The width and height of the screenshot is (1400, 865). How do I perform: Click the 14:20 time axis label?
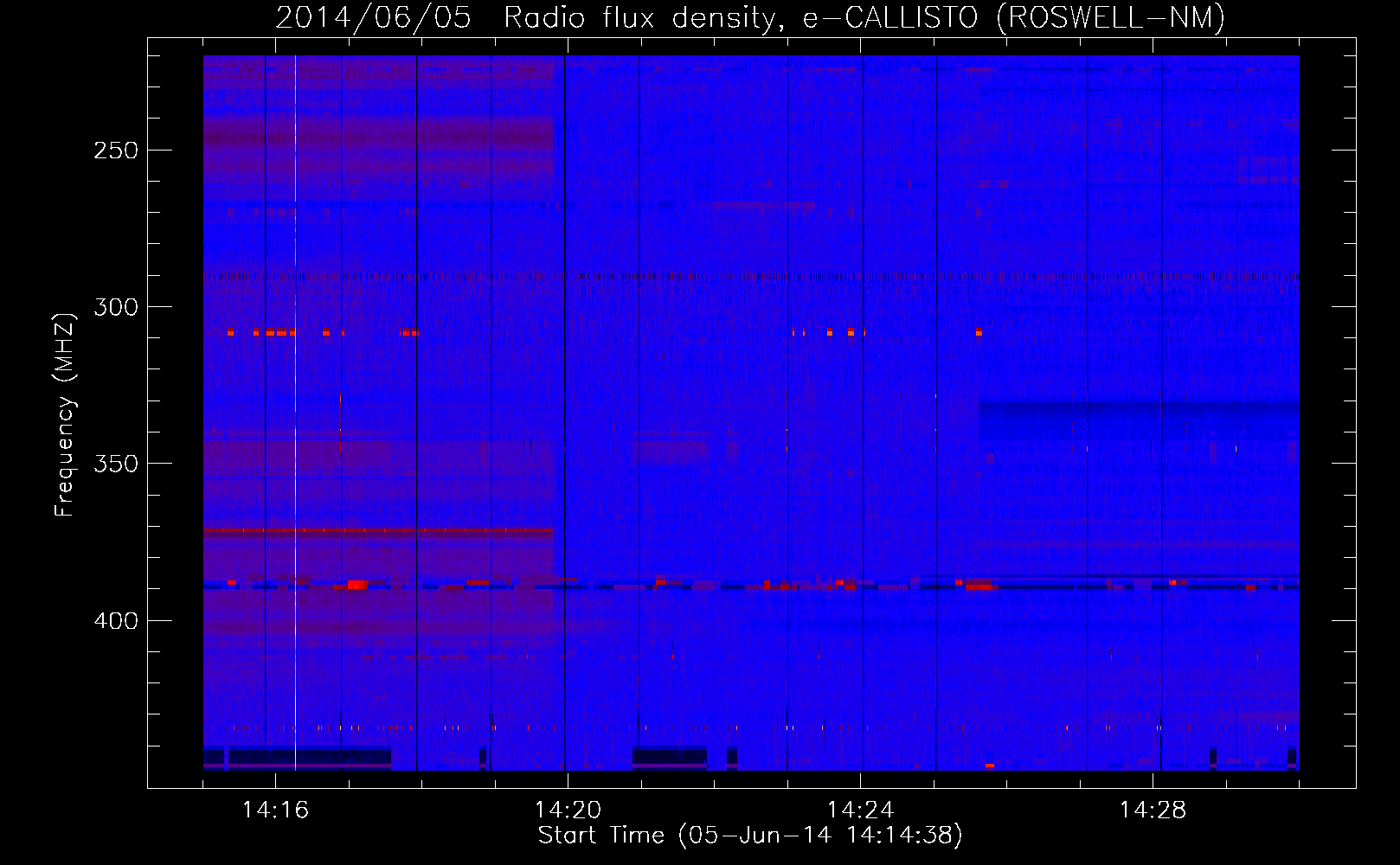568,810
